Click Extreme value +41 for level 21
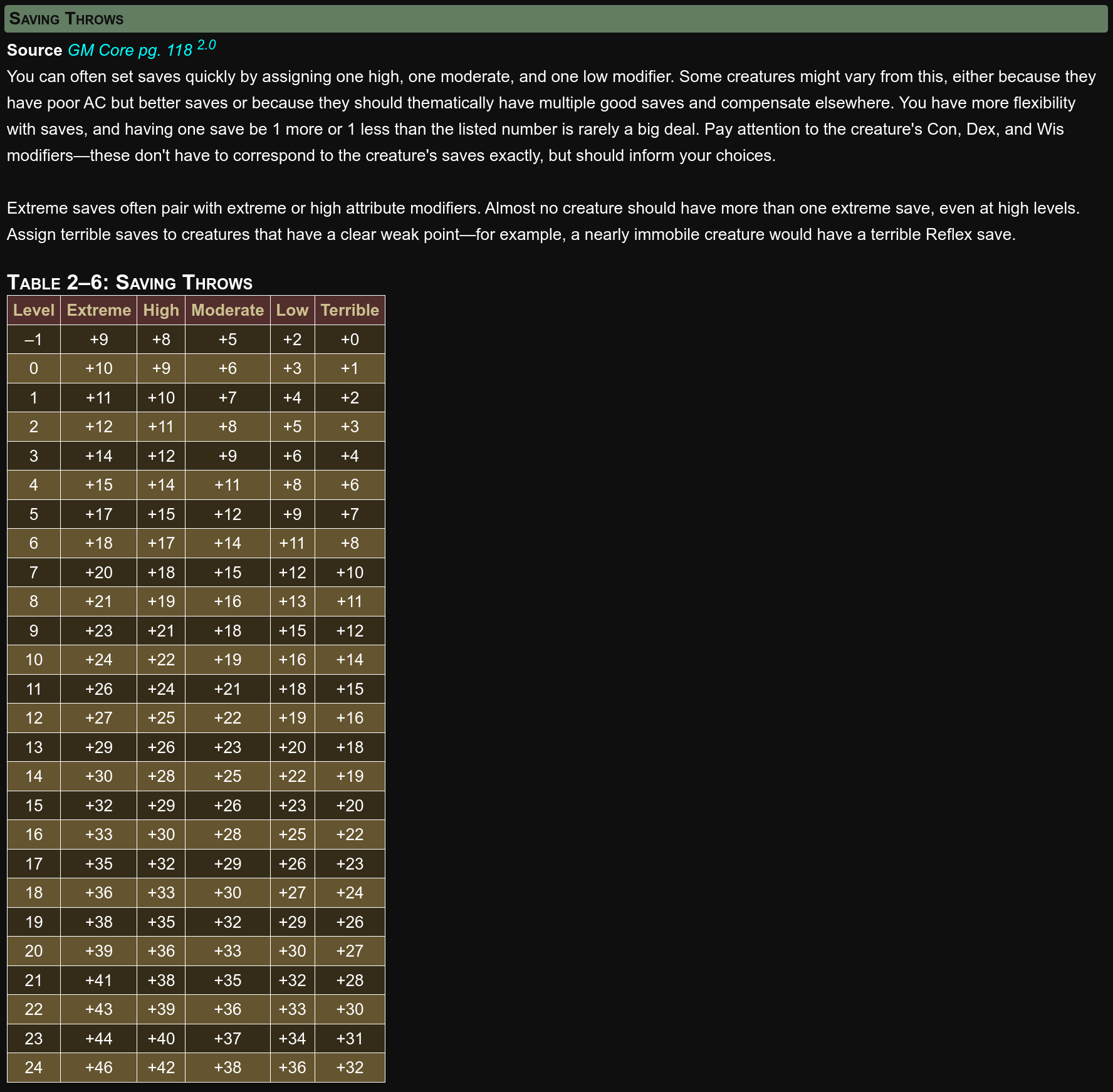The height and width of the screenshot is (1092, 1113). click(x=99, y=980)
